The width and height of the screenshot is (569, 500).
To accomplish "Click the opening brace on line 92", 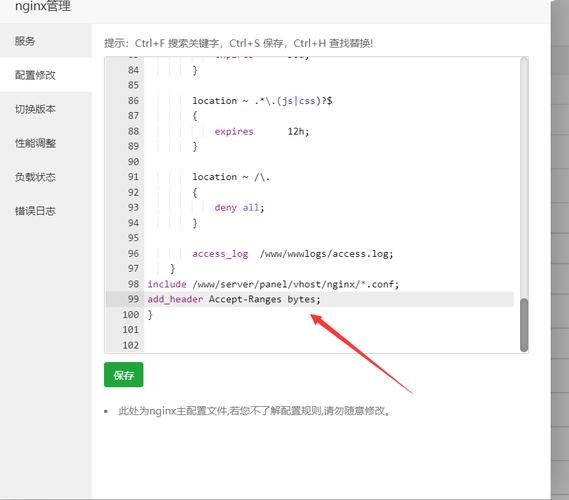I will (195, 192).
